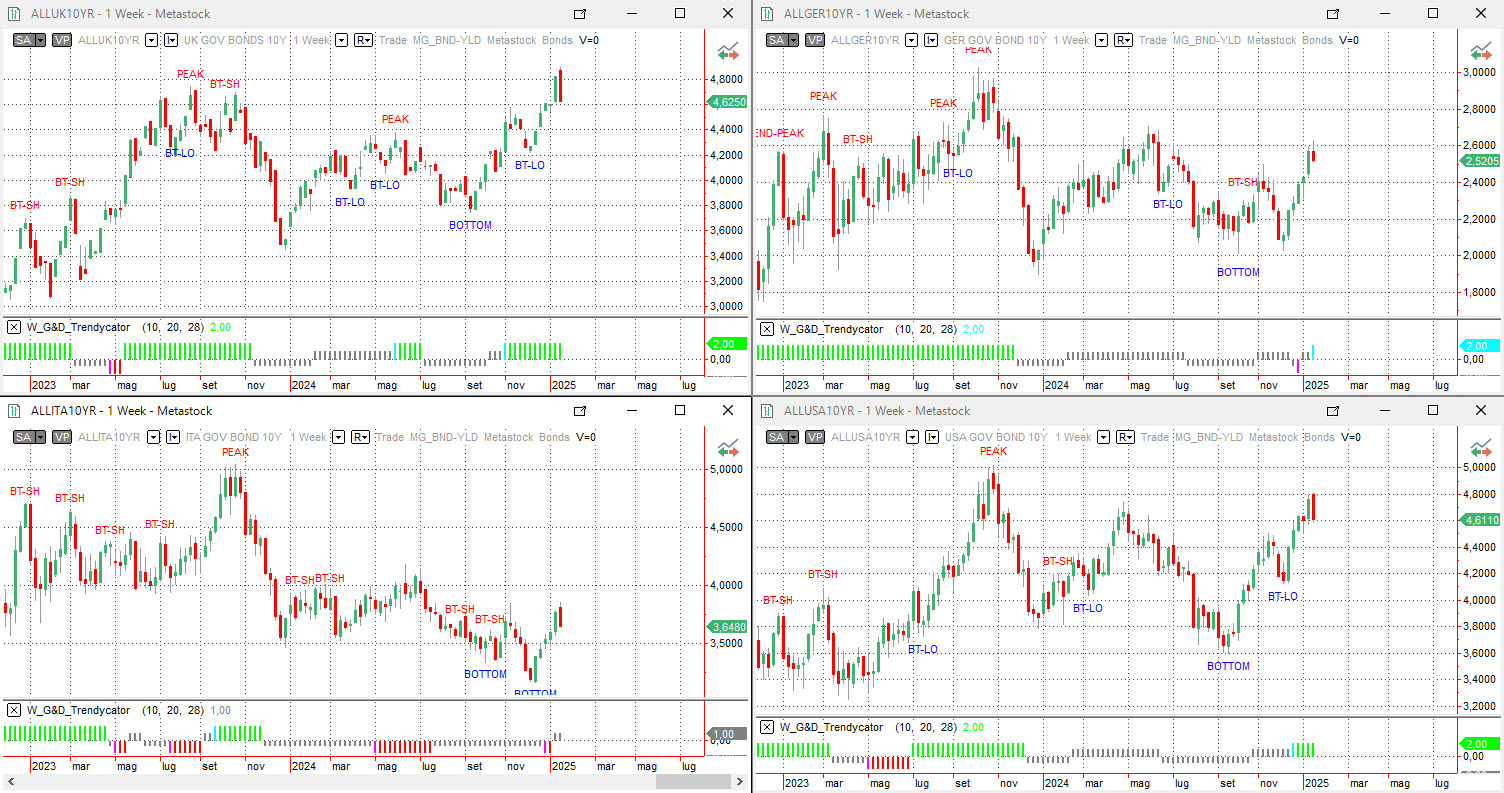Open the R dropdown in UK chart toolbar
Viewport: 1504px width, 793px height.
[364, 40]
